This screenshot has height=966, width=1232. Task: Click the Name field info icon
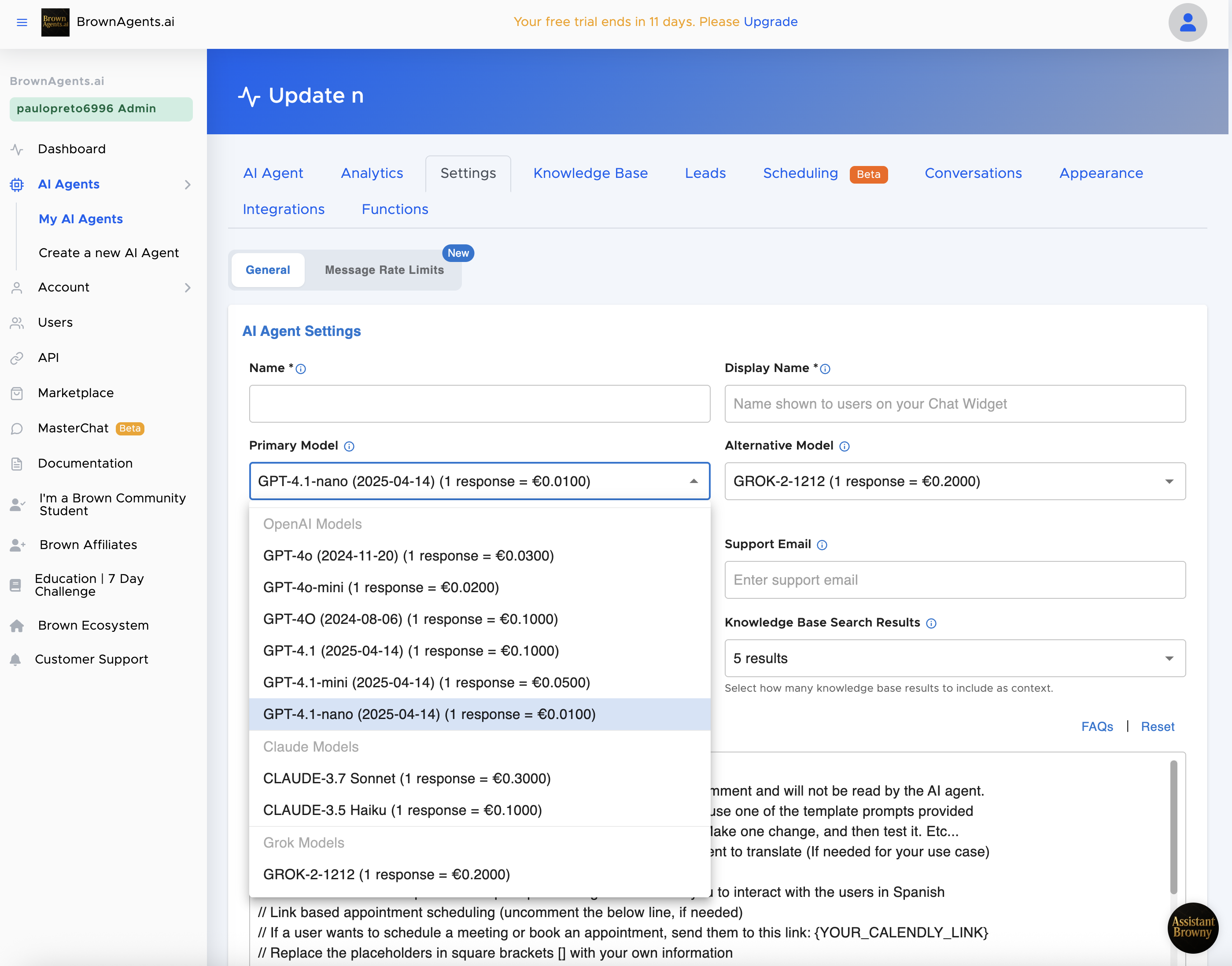coord(301,369)
